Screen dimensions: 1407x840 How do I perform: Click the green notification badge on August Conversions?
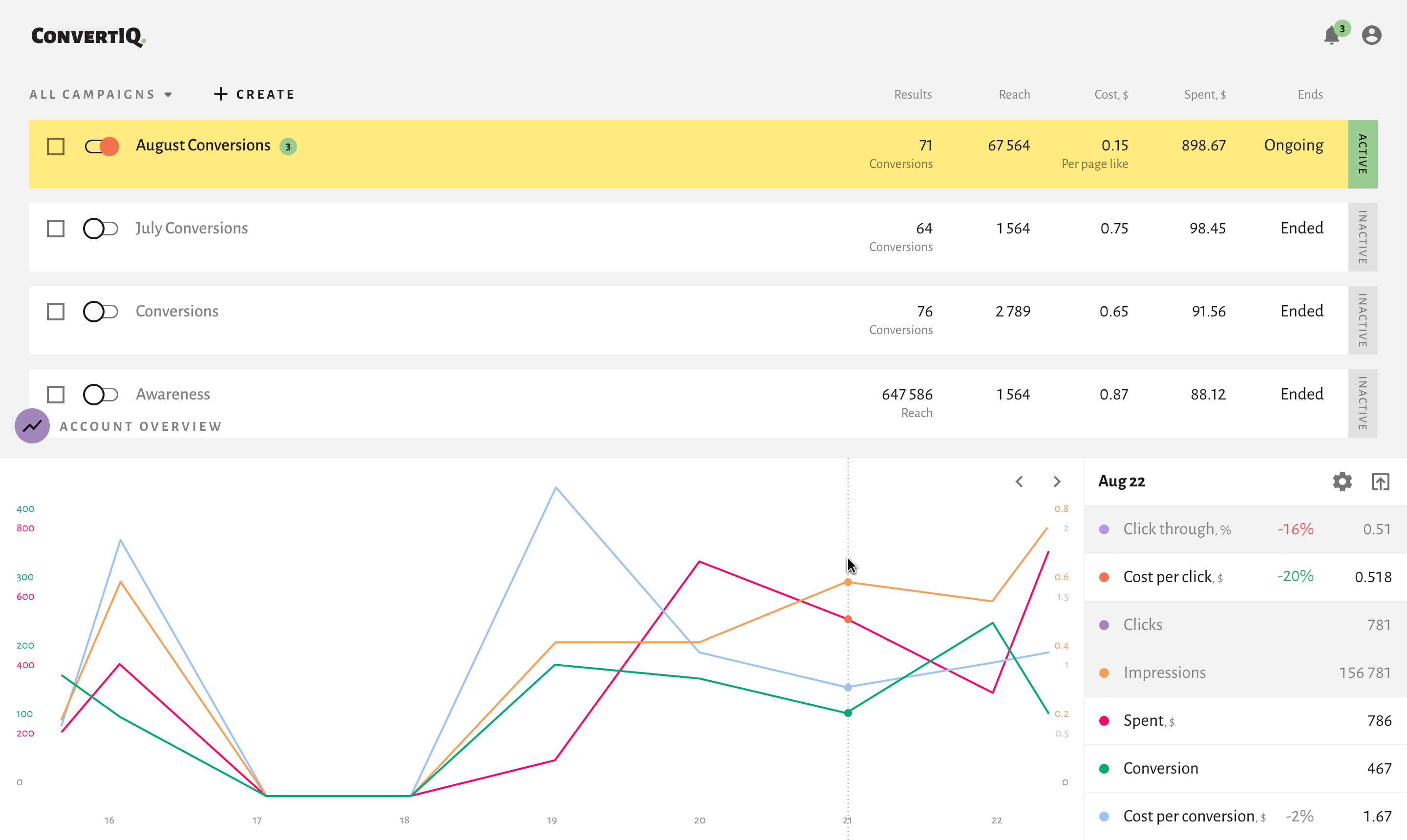pyautogui.click(x=288, y=147)
